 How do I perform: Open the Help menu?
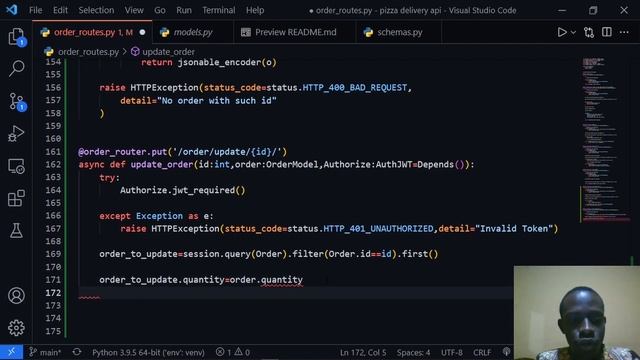[x=255, y=10]
